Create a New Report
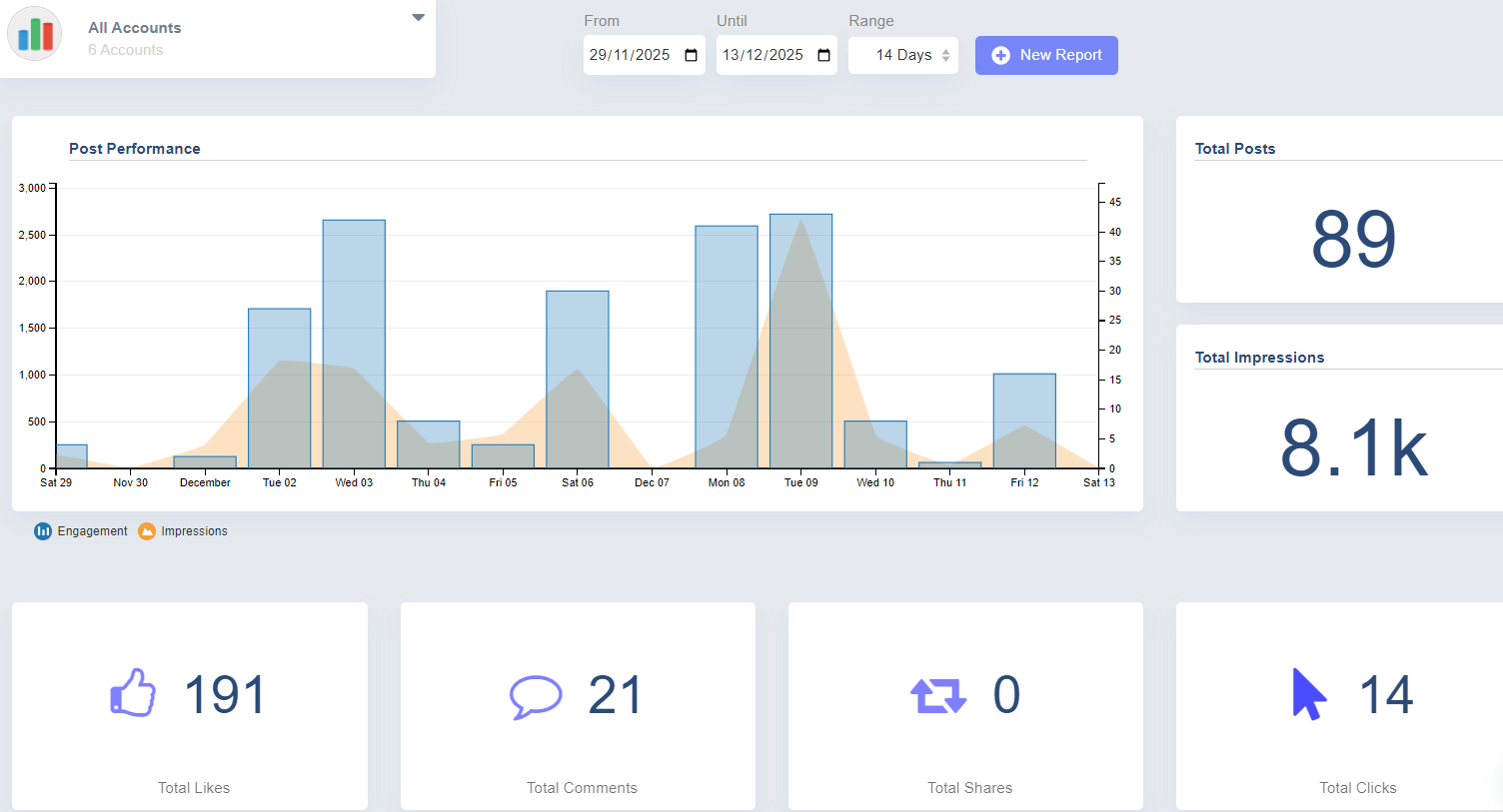Image resolution: width=1503 pixels, height=812 pixels. (x=1046, y=56)
